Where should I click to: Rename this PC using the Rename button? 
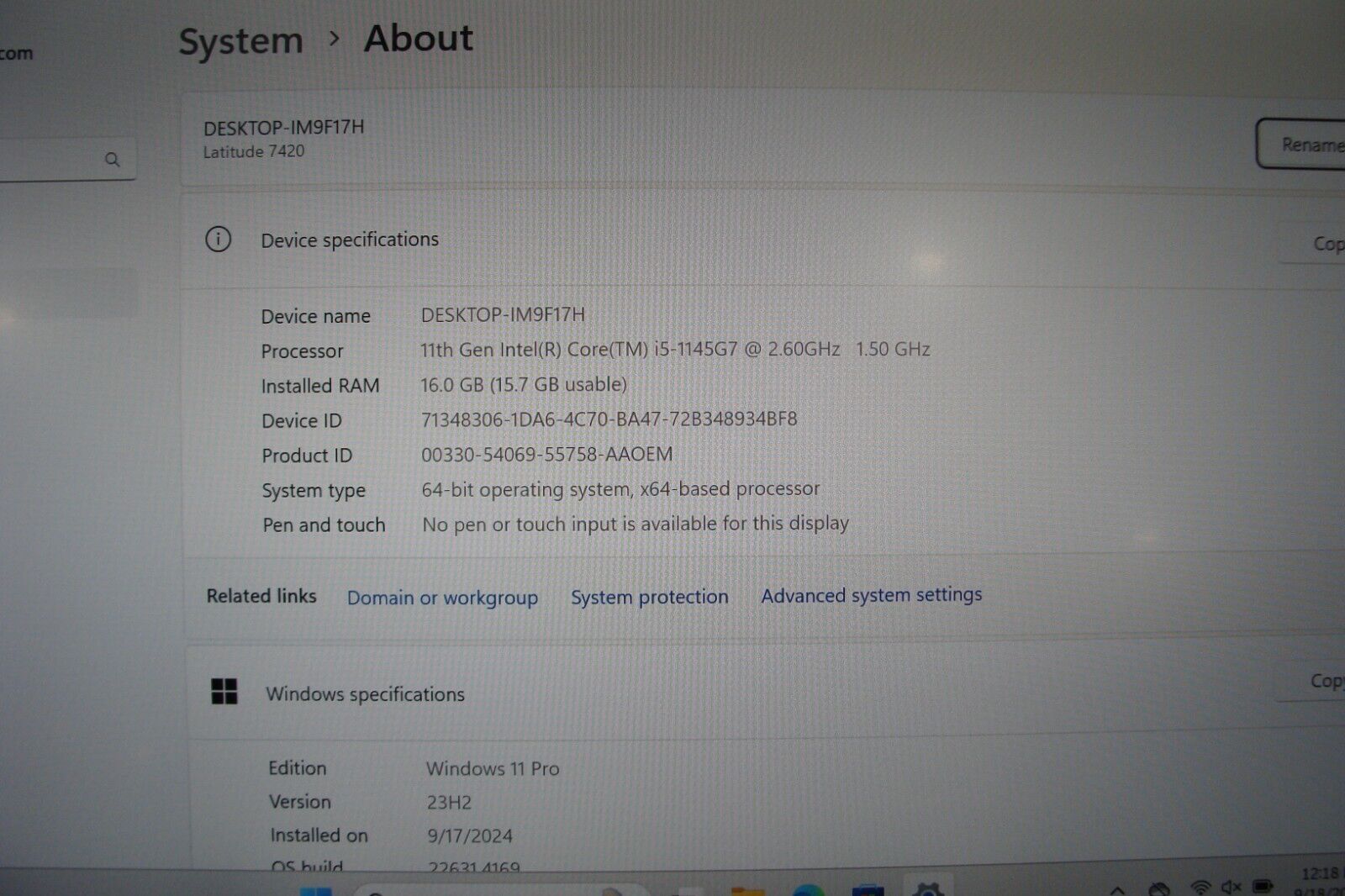1301,145
